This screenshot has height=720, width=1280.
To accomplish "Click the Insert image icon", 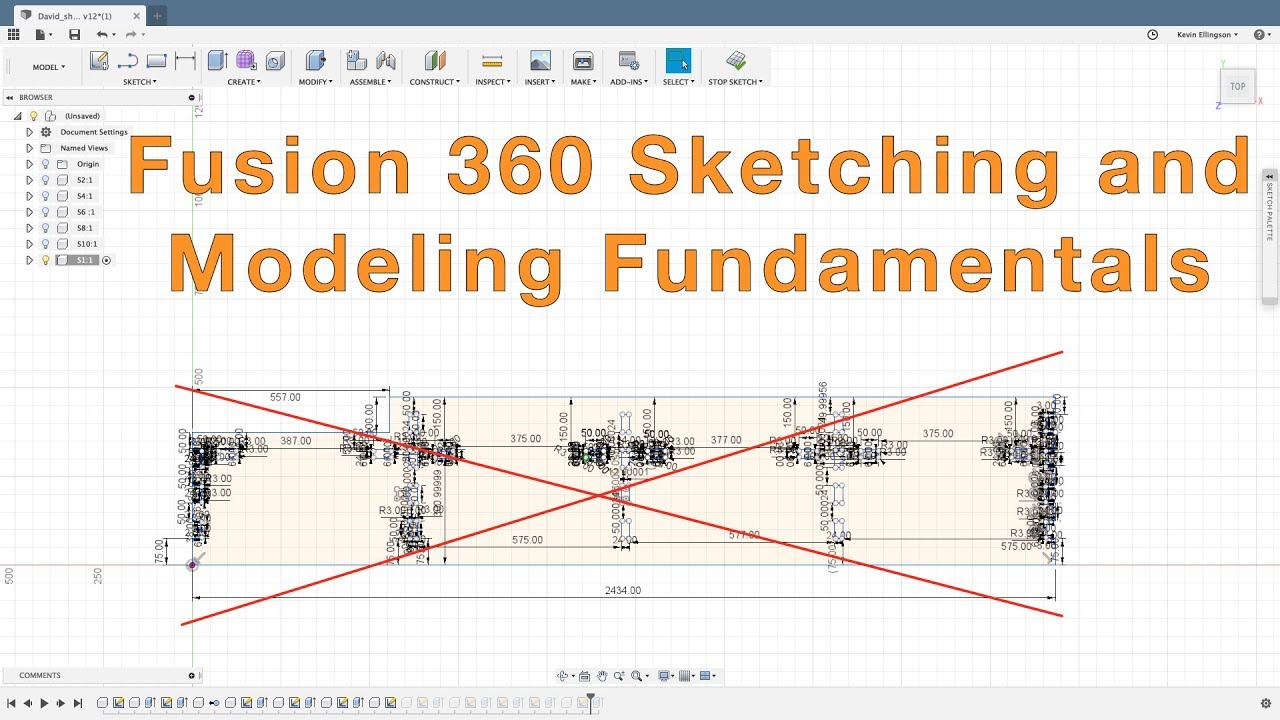I will click(540, 61).
